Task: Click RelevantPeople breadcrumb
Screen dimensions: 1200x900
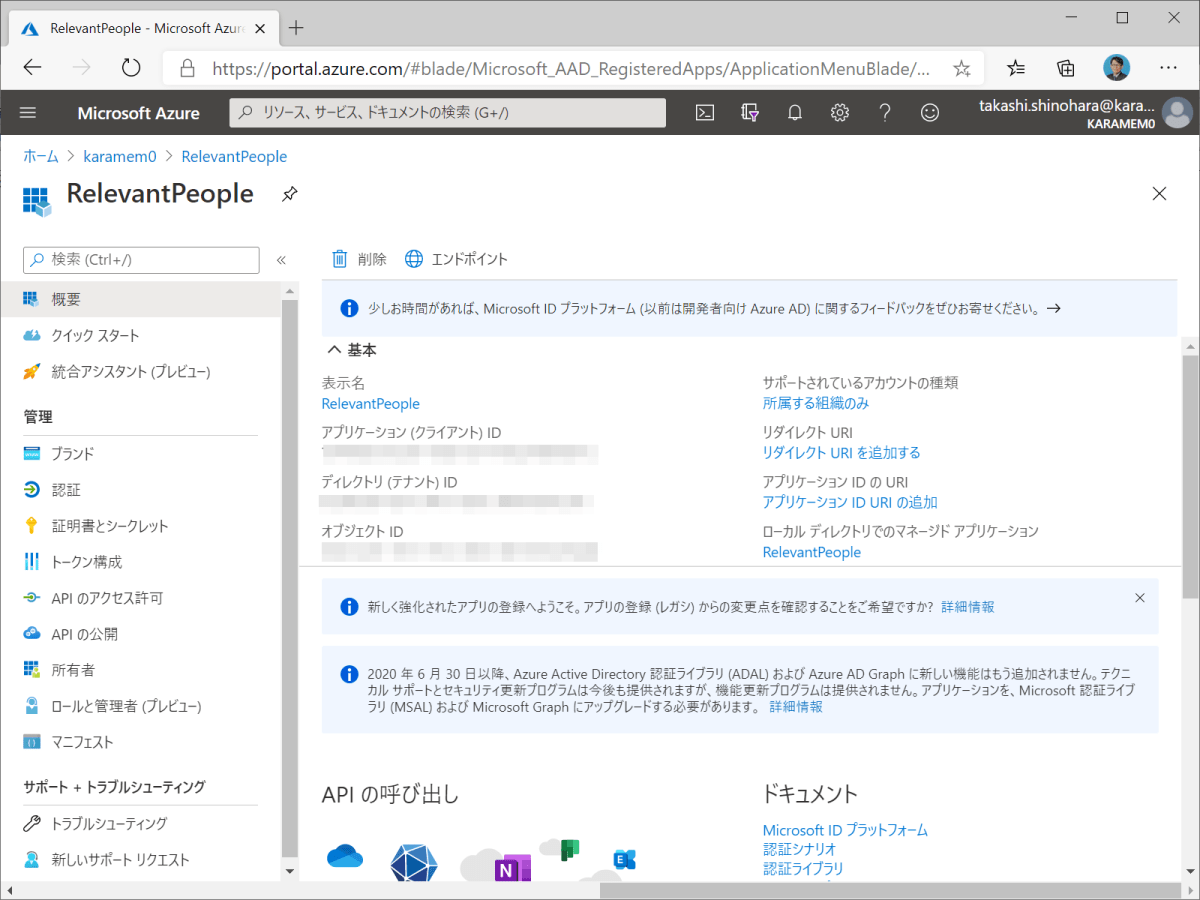Action: pyautogui.click(x=234, y=157)
